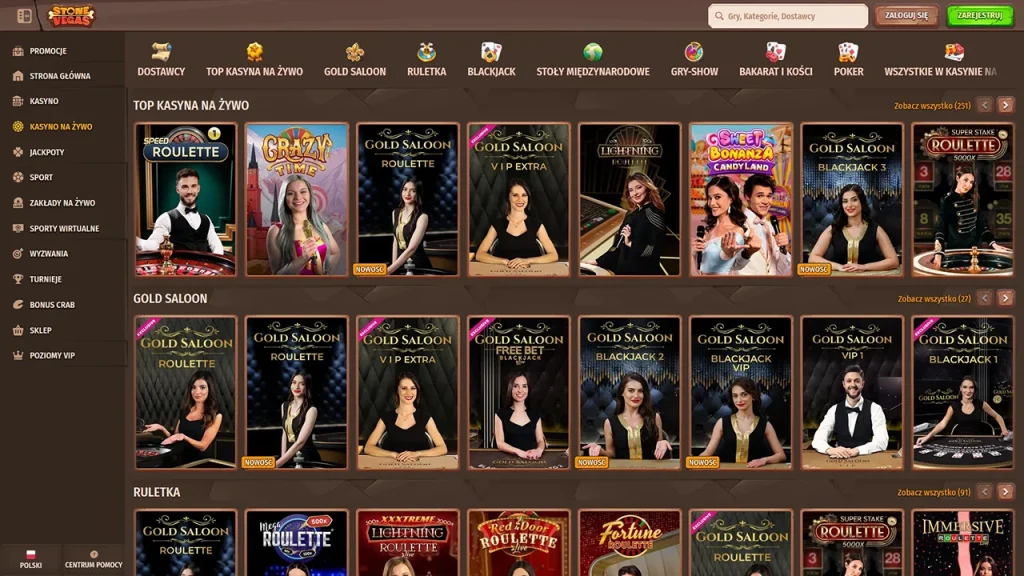
Task: Click the Kasyno slot icon
Action: click(18, 101)
